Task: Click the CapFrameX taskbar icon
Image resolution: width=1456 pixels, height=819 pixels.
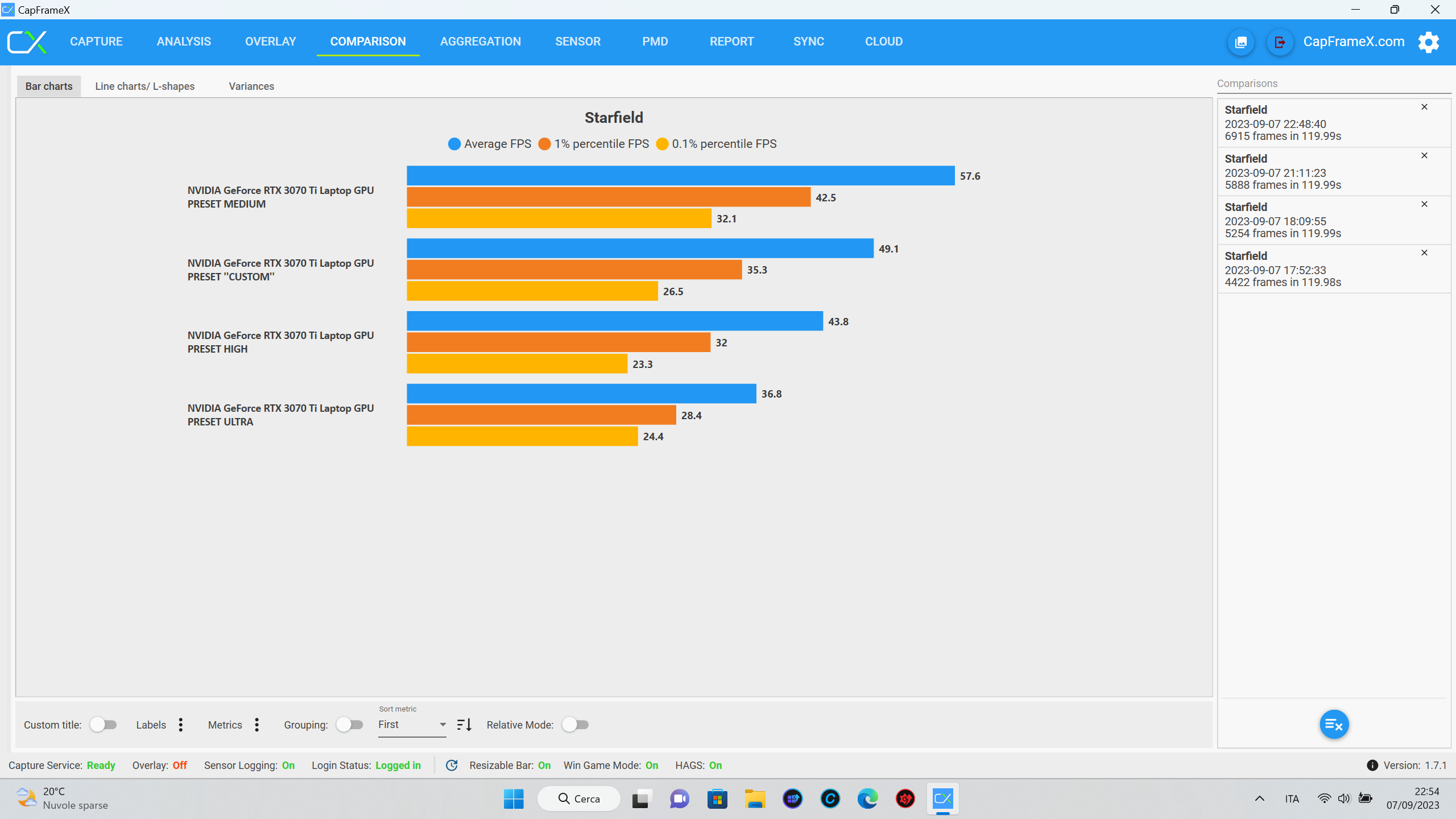Action: click(x=942, y=799)
